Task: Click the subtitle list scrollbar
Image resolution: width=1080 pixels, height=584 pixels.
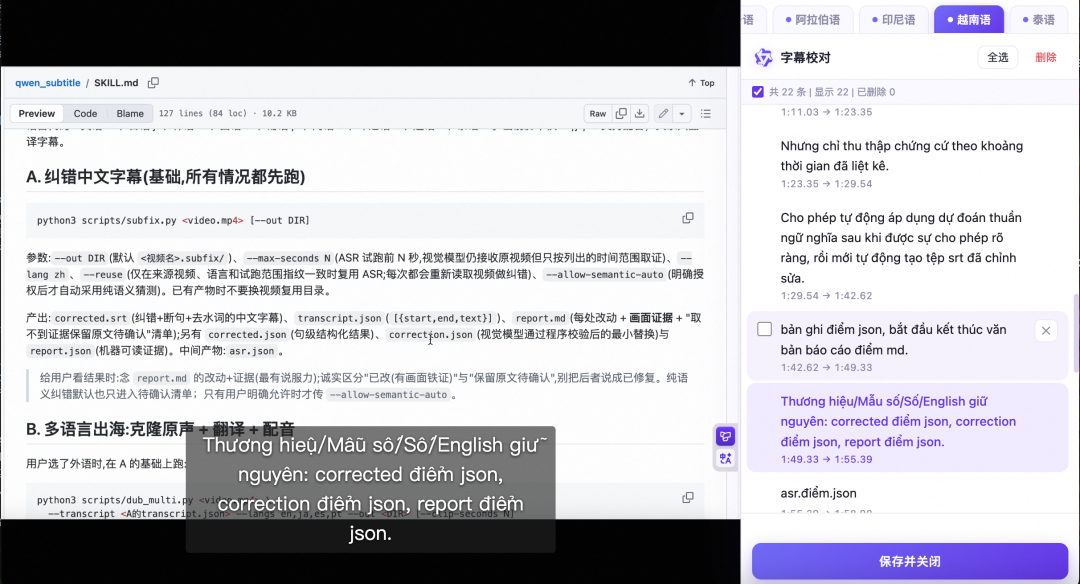Action: coord(1075,333)
